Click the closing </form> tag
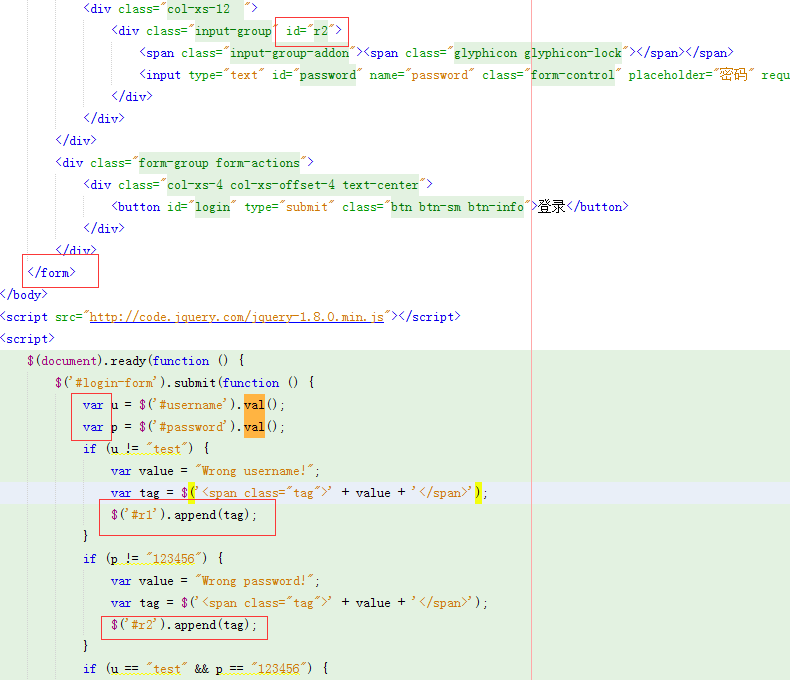Image resolution: width=790 pixels, height=680 pixels. (51, 273)
